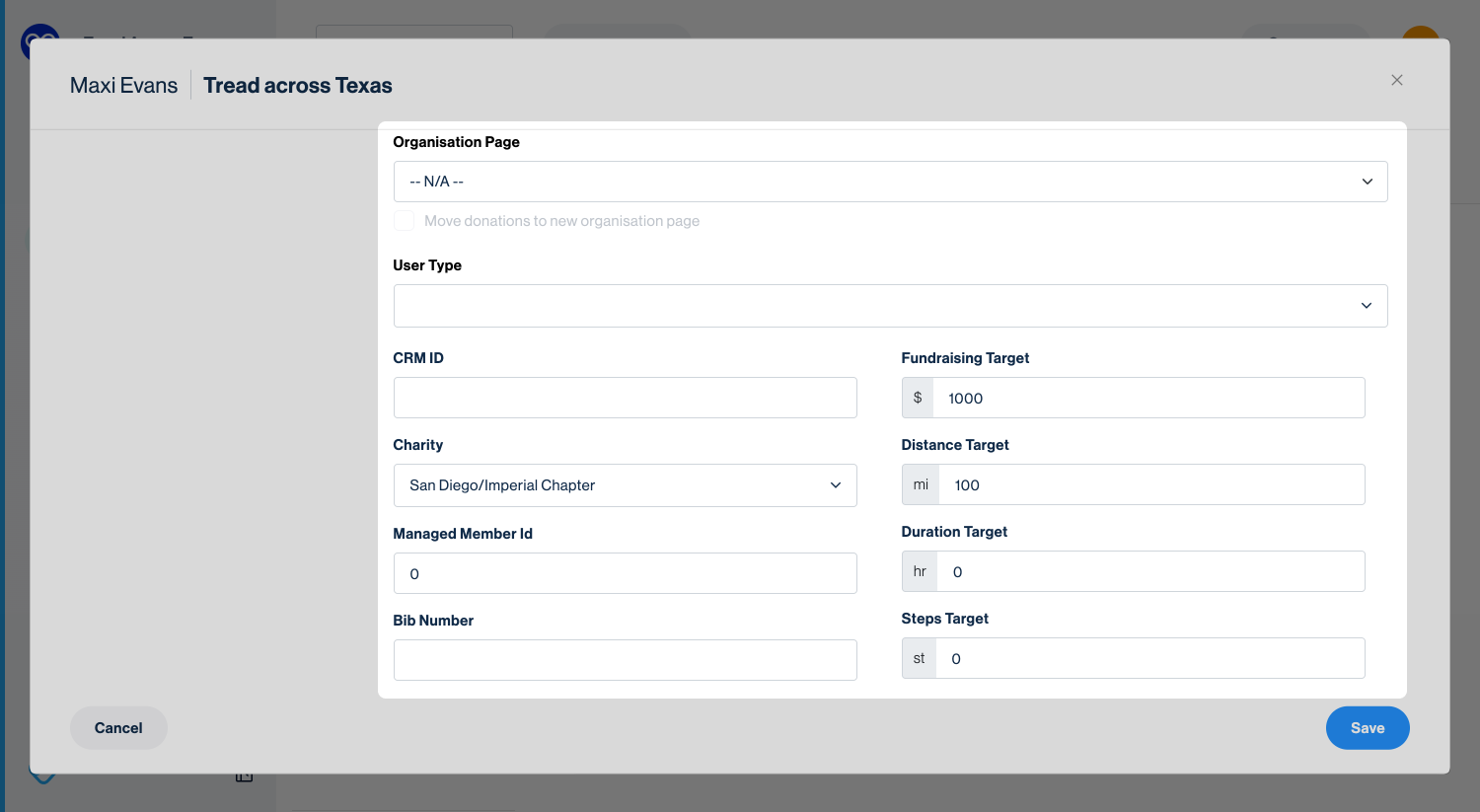The image size is (1480, 812).
Task: Click into the CRM ID field
Action: pyautogui.click(x=625, y=398)
